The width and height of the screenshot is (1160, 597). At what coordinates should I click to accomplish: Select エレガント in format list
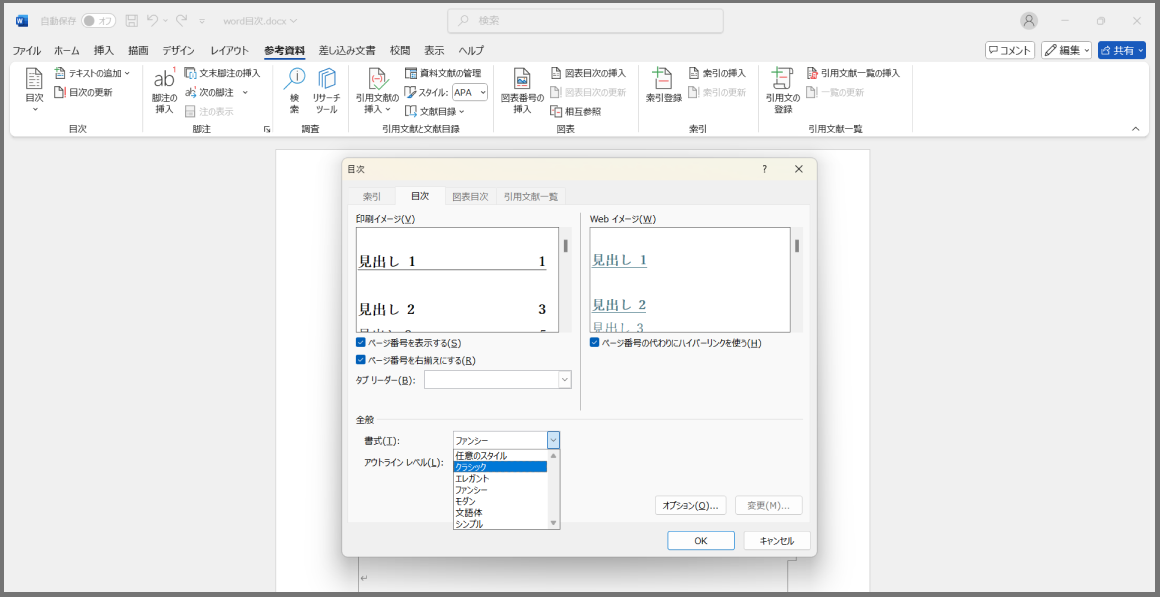pos(500,478)
